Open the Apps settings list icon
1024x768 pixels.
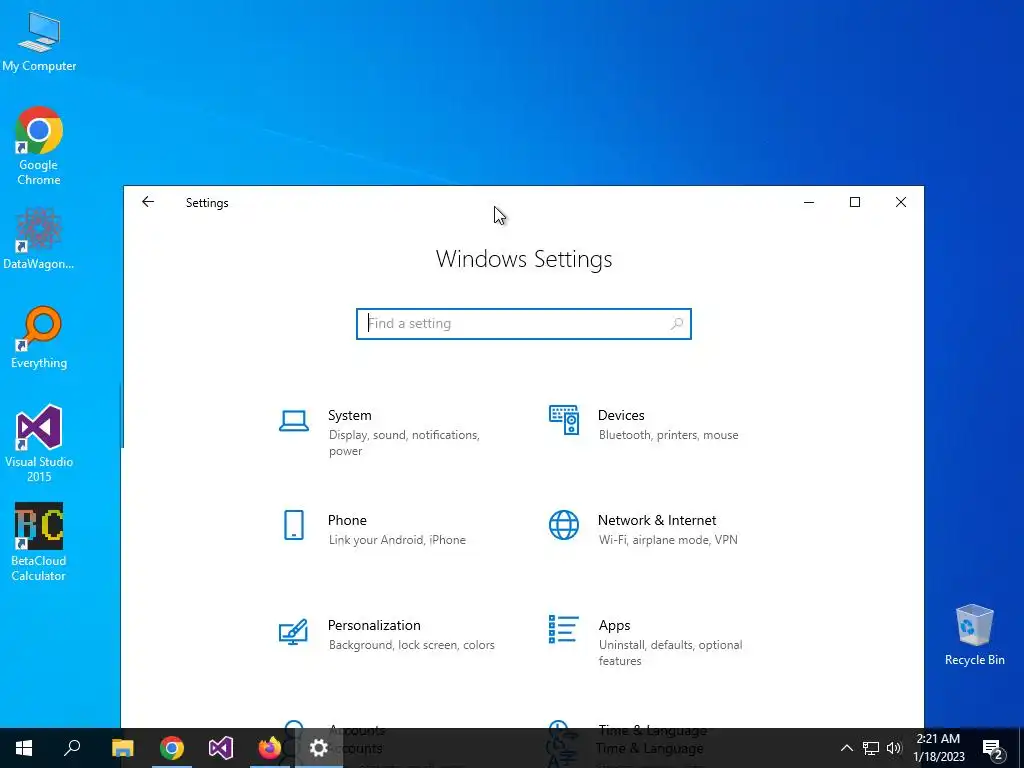pos(564,630)
